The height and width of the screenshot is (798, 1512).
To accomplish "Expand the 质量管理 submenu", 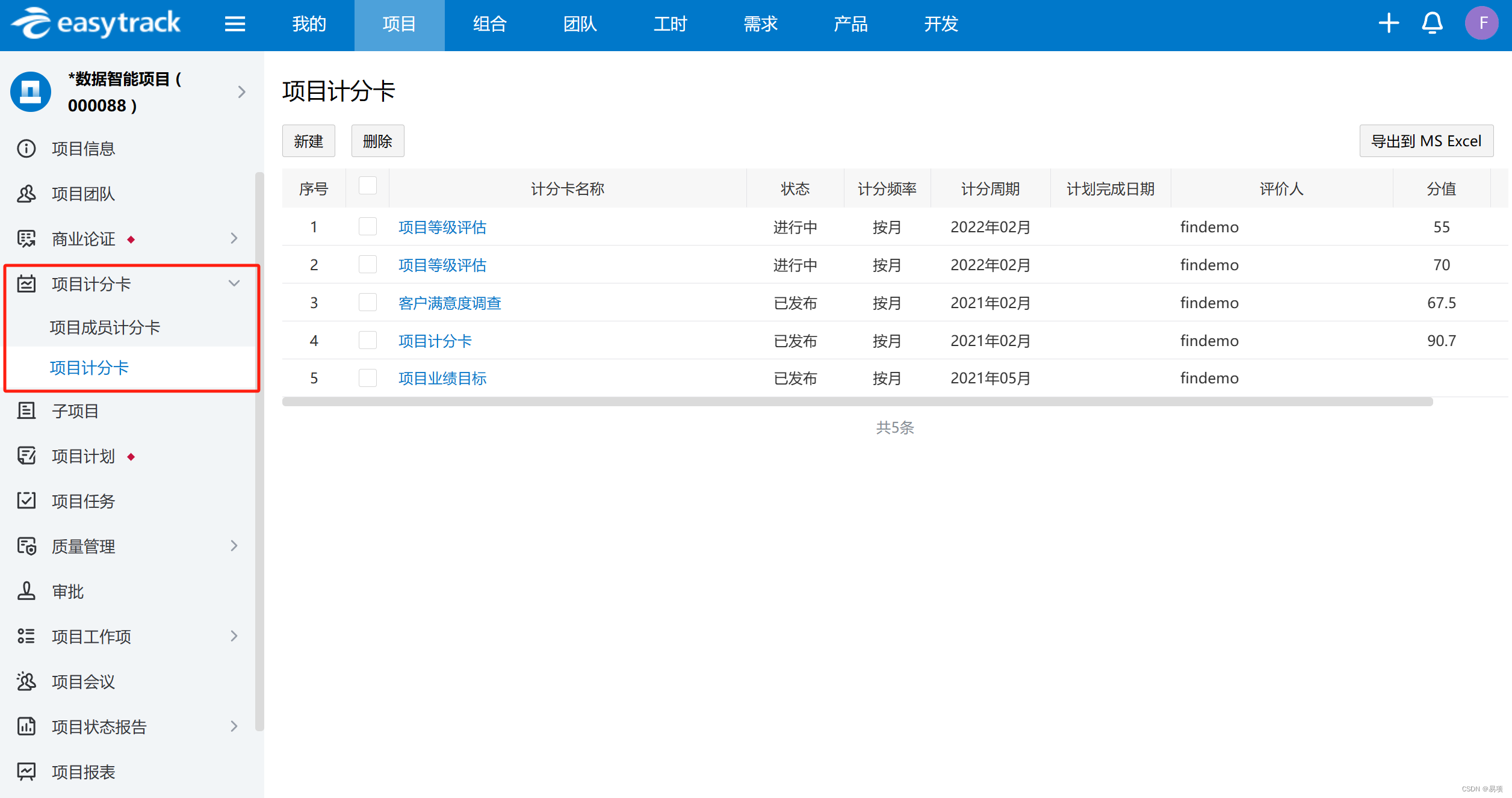I will tap(234, 546).
